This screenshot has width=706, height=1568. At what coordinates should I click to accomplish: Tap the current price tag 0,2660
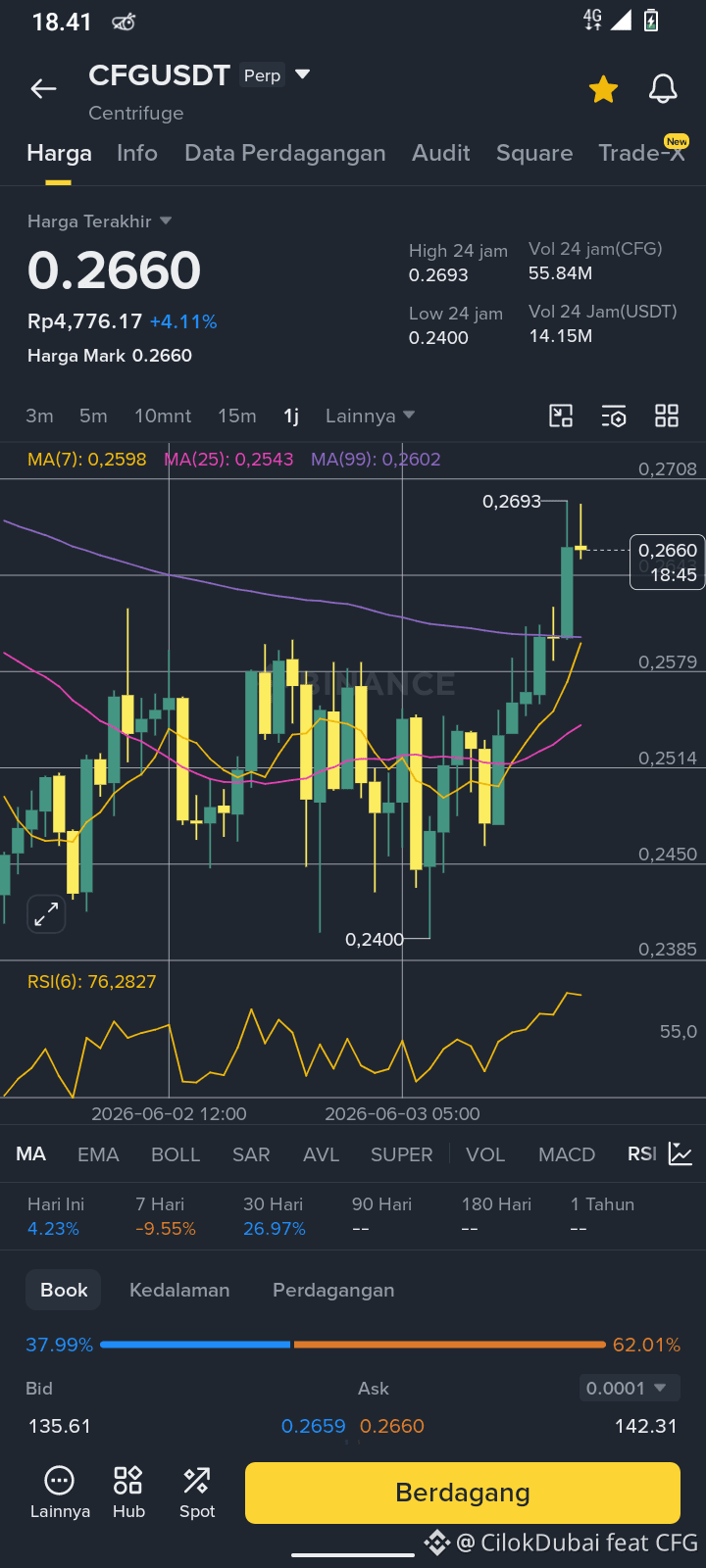667,563
